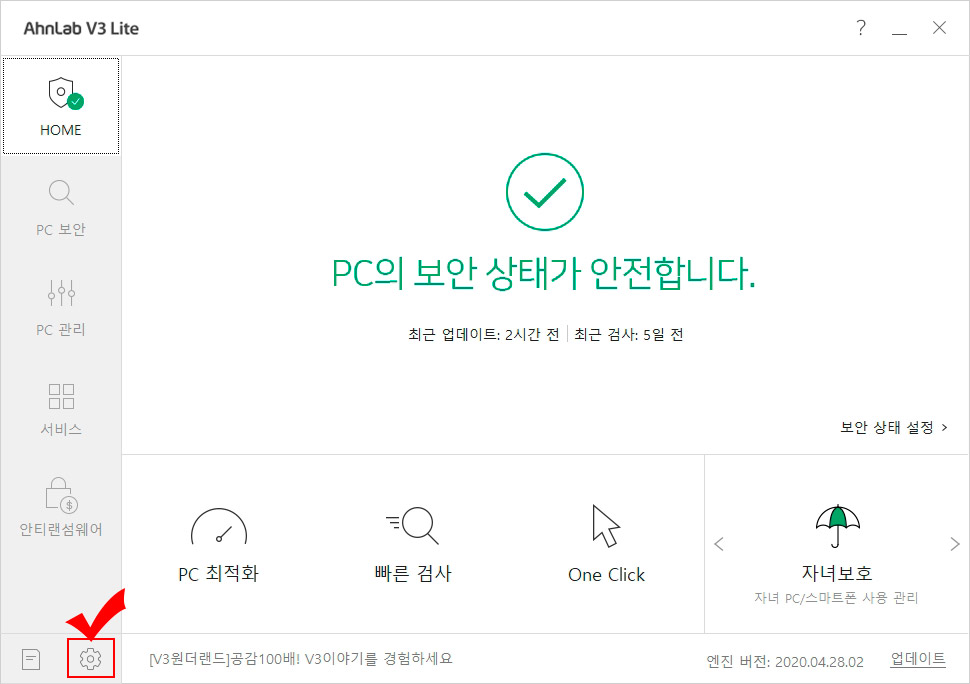Open the PC 보안 magnifier tab
This screenshot has height=684, width=970.
pyautogui.click(x=61, y=208)
